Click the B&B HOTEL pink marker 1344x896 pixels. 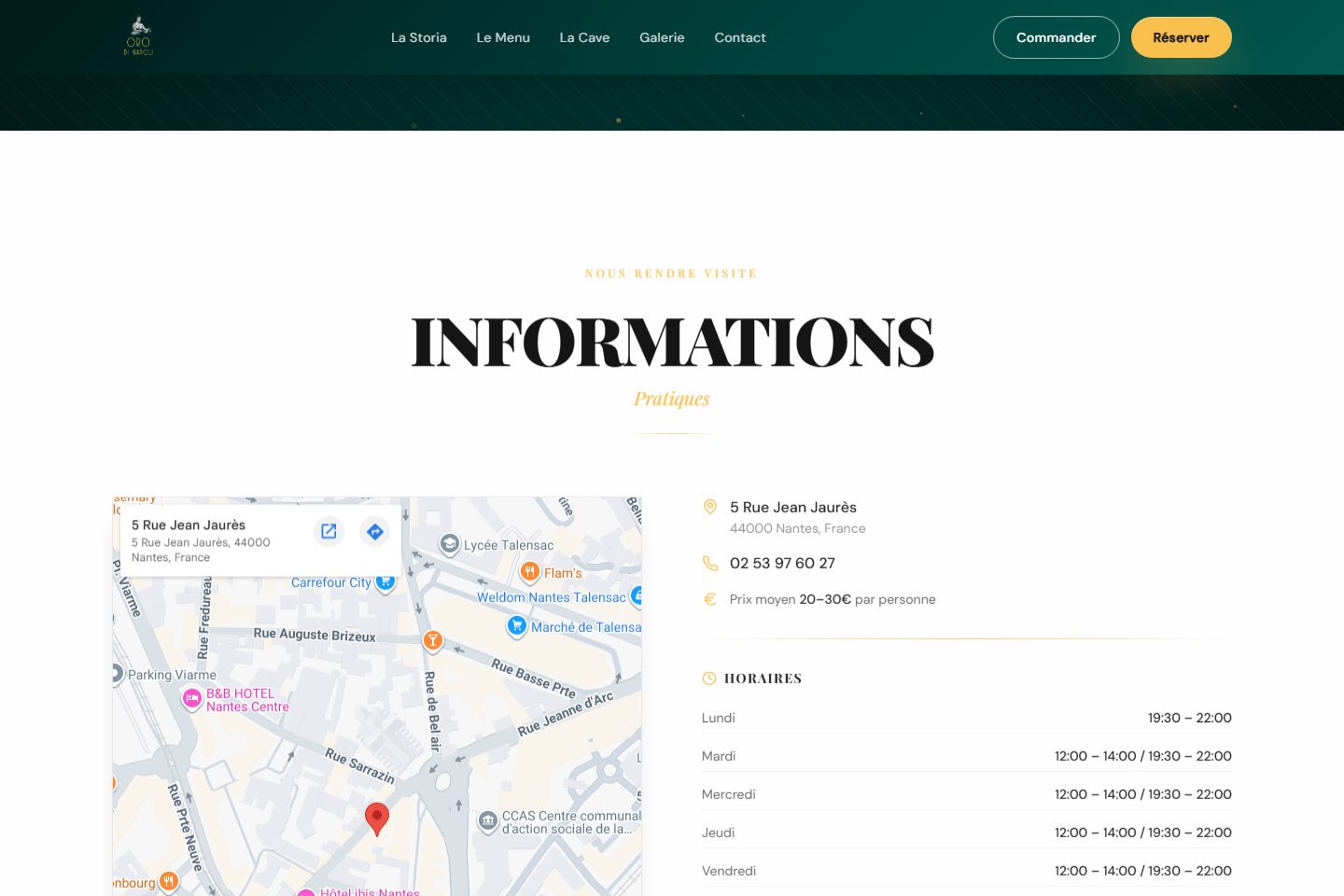[x=192, y=698]
